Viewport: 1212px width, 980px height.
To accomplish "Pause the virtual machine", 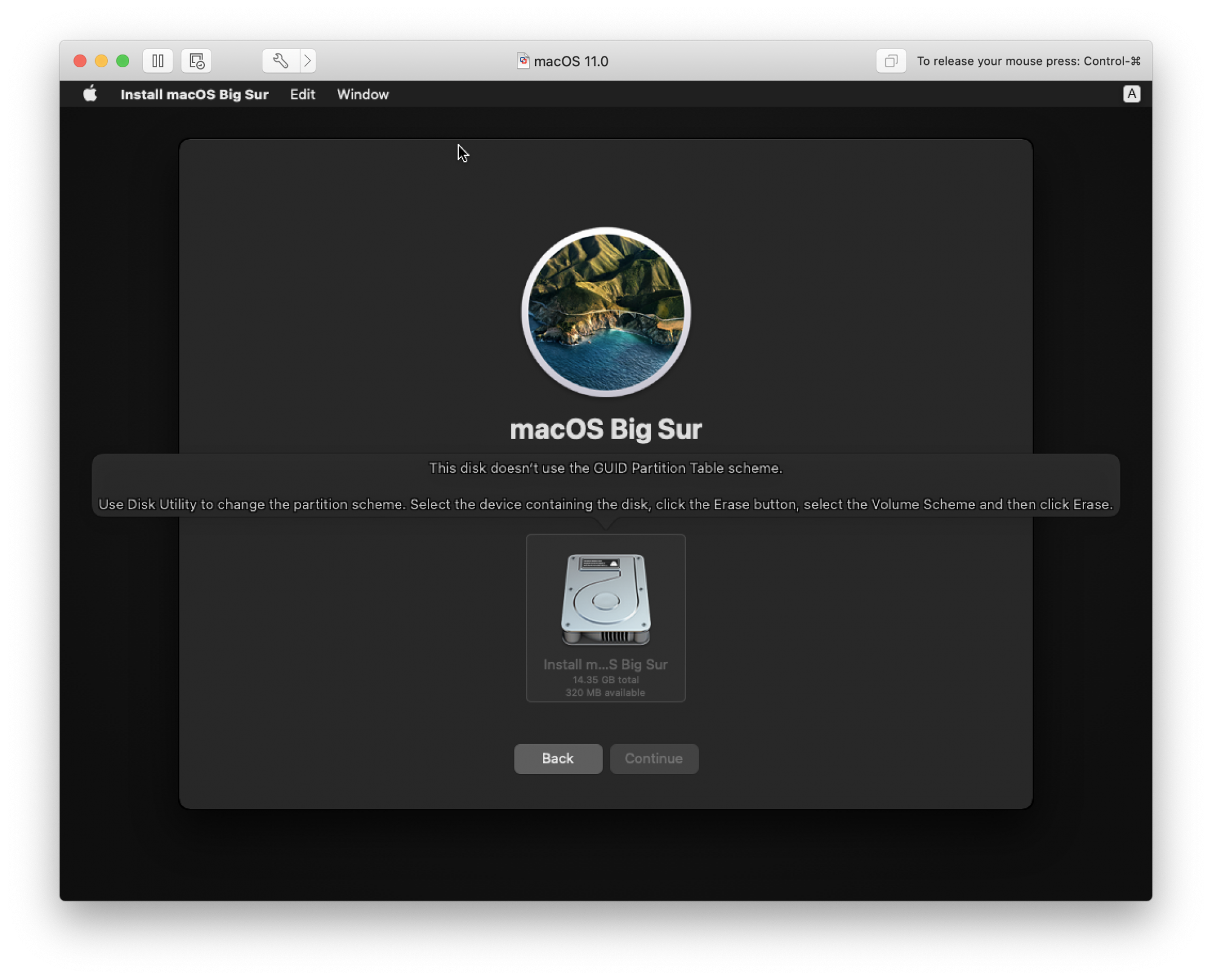I will pyautogui.click(x=158, y=61).
